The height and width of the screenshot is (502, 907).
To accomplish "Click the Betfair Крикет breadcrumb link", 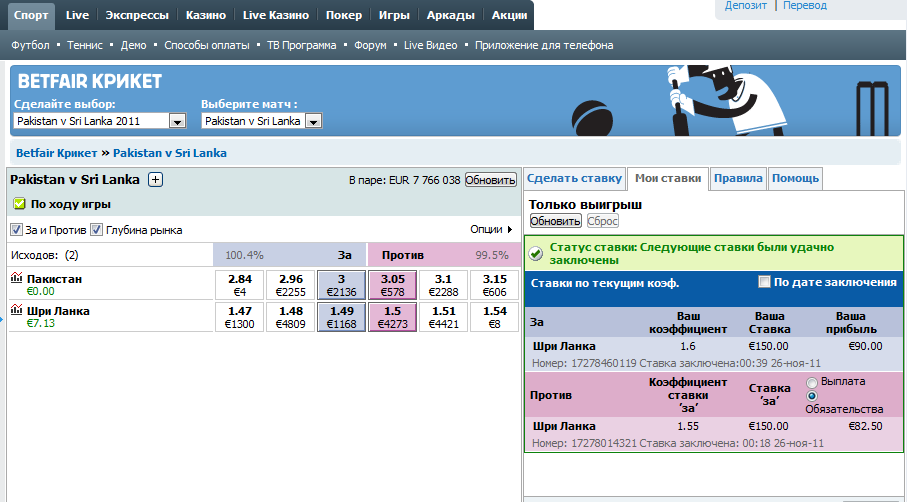I will (x=57, y=153).
